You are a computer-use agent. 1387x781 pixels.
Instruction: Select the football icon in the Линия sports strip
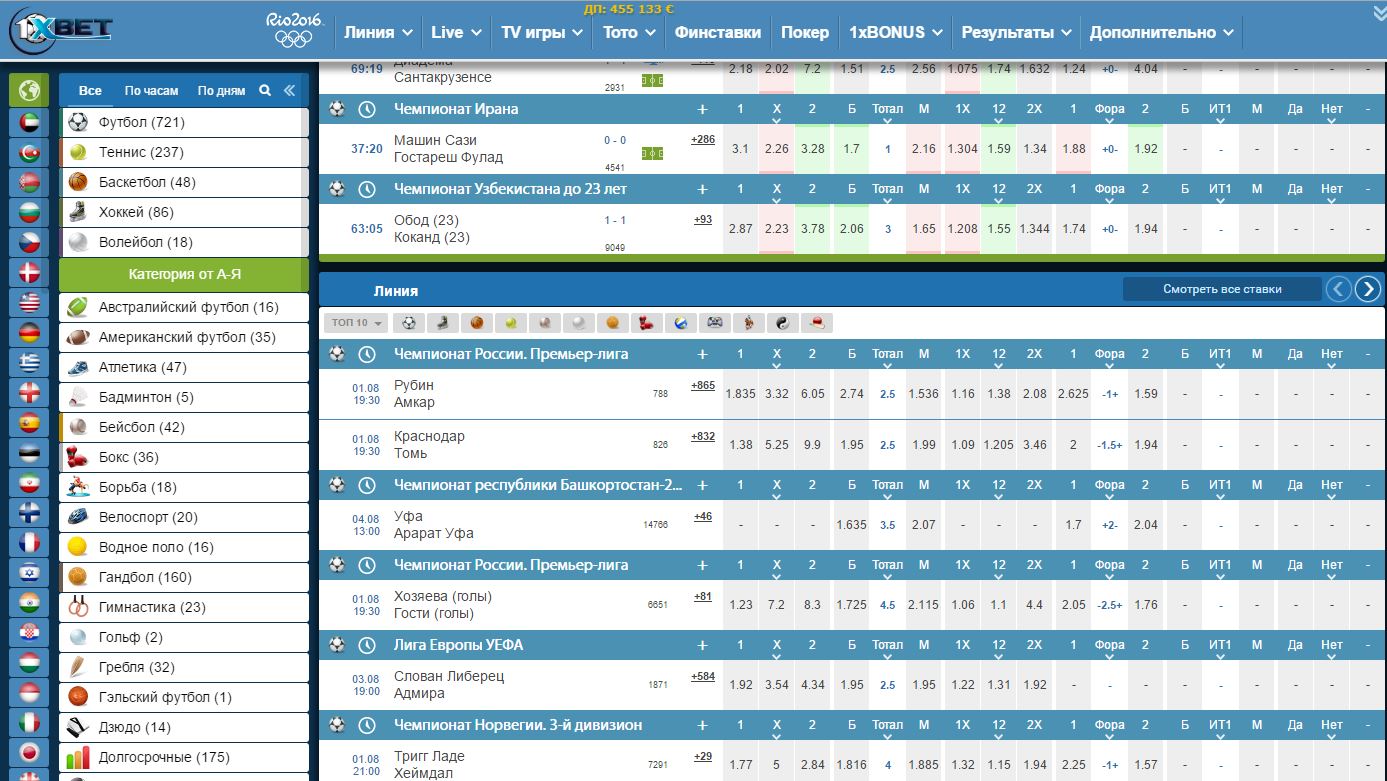pyautogui.click(x=410, y=322)
